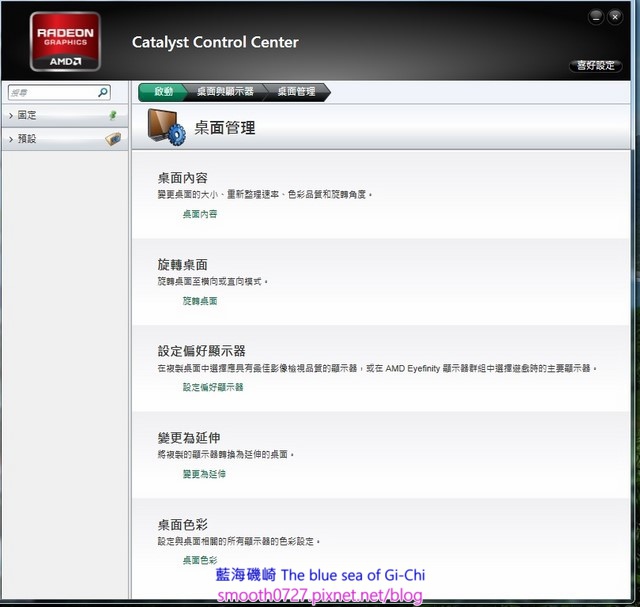Open the 喜好設定 preferences button

coord(596,65)
